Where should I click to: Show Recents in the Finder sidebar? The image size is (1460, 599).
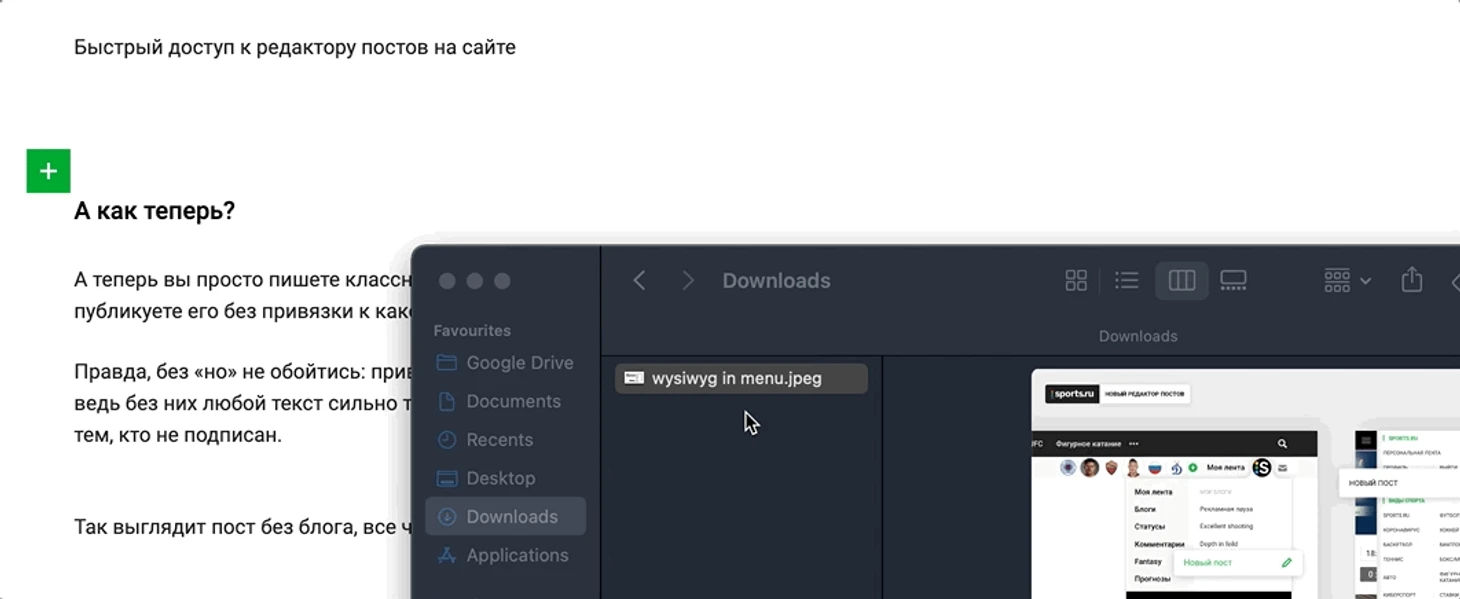coord(499,440)
